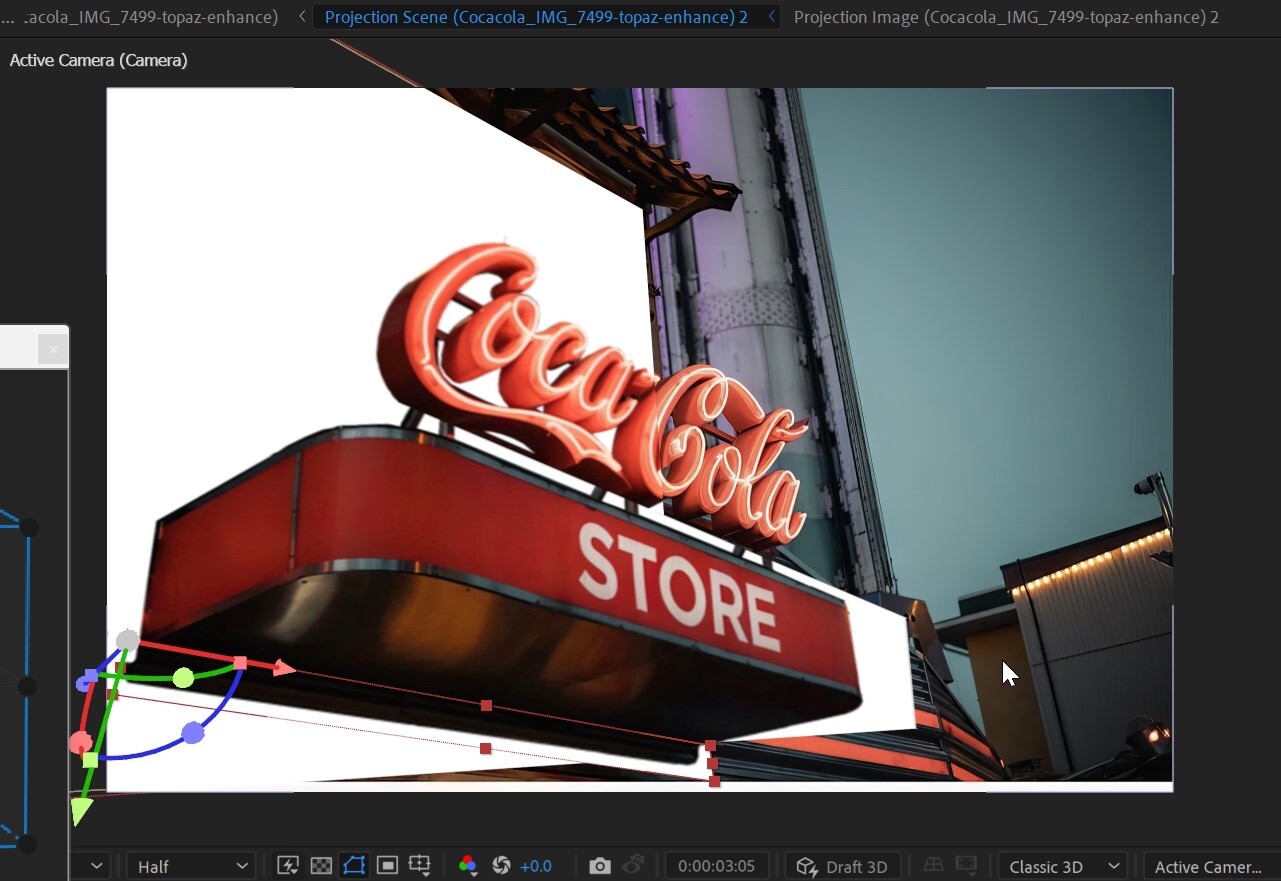Viewport: 1281px width, 881px height.
Task: Switch to Projection Scene composition tab
Action: coord(536,17)
